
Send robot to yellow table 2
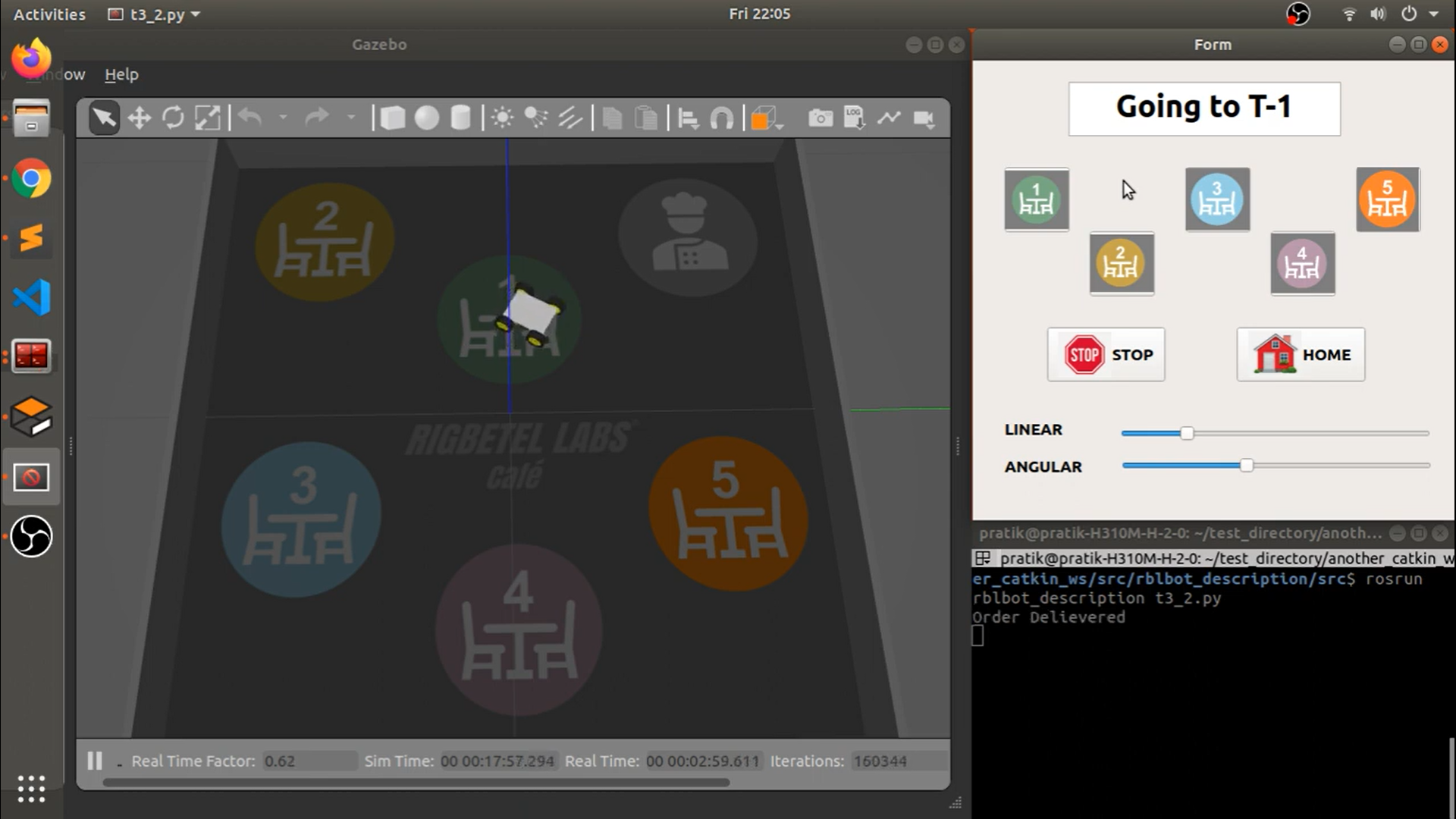pos(1122,264)
